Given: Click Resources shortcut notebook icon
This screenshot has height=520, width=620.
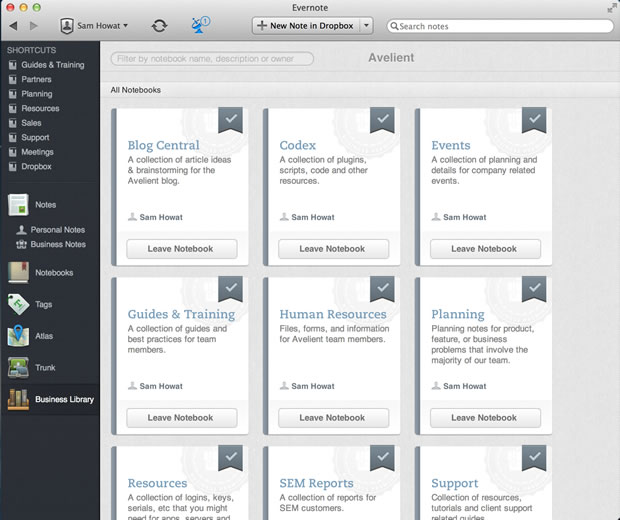Looking at the screenshot, I should coord(13,108).
